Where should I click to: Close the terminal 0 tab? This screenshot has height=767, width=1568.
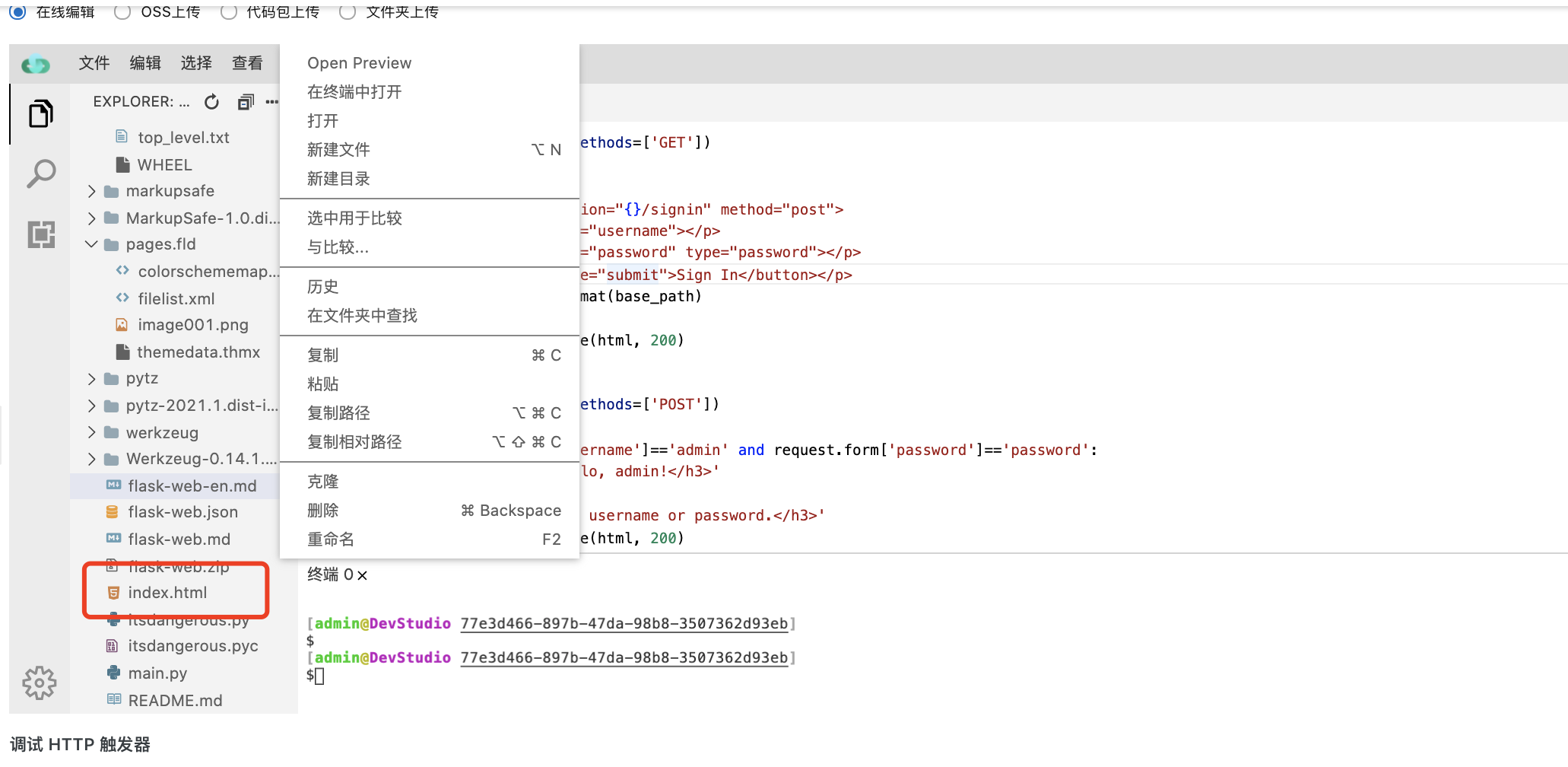coord(363,575)
